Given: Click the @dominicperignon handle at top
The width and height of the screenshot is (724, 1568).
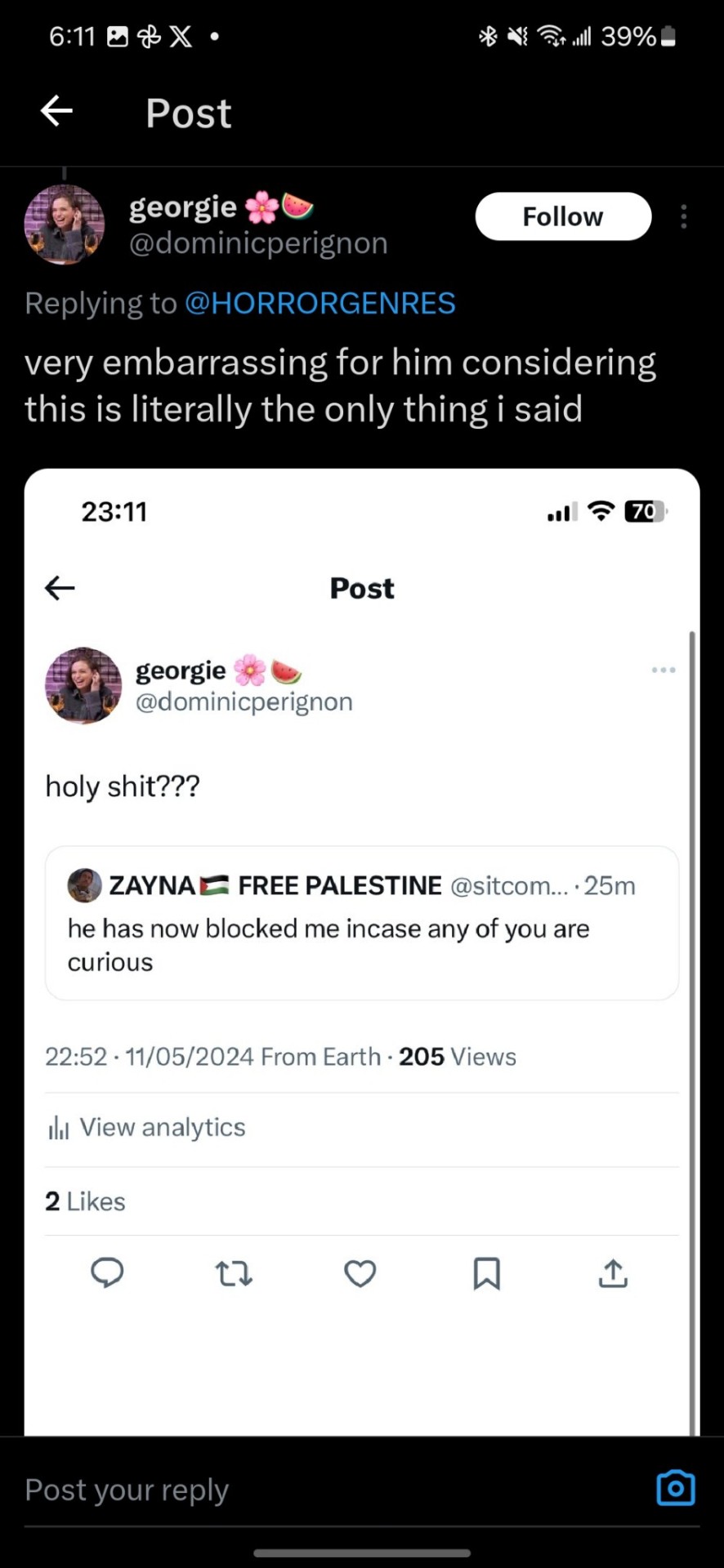Looking at the screenshot, I should (258, 243).
